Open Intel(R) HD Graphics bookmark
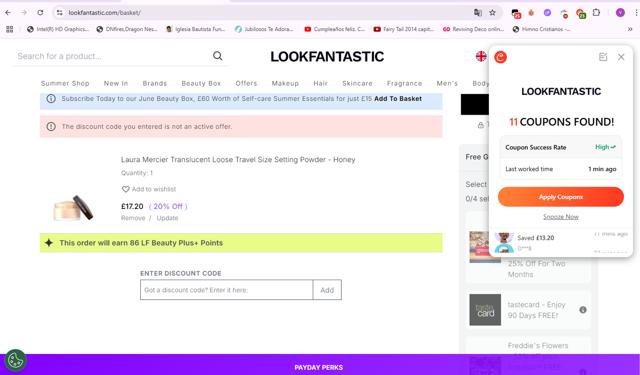 pos(58,29)
